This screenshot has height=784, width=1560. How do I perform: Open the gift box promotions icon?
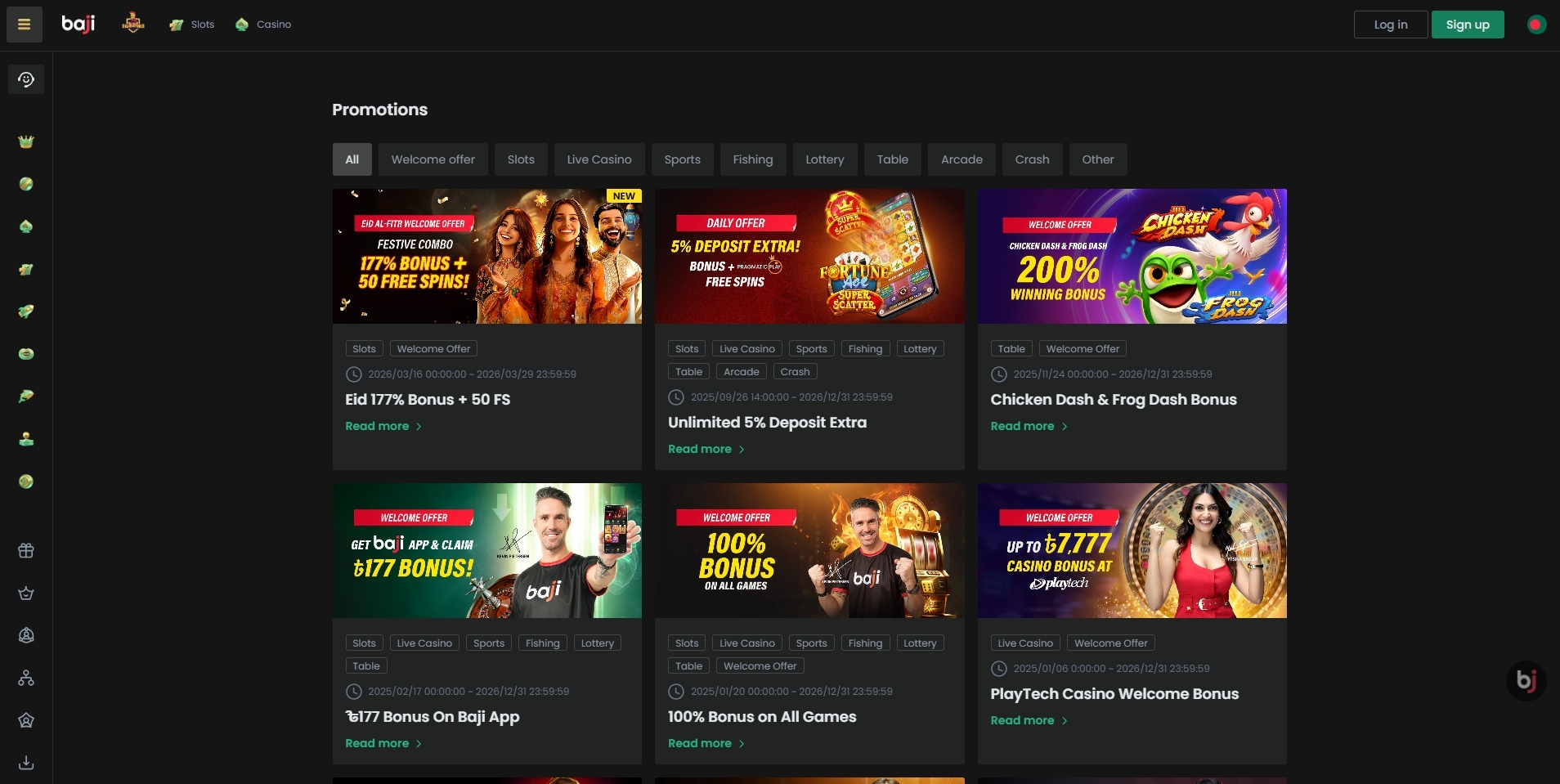pos(26,550)
